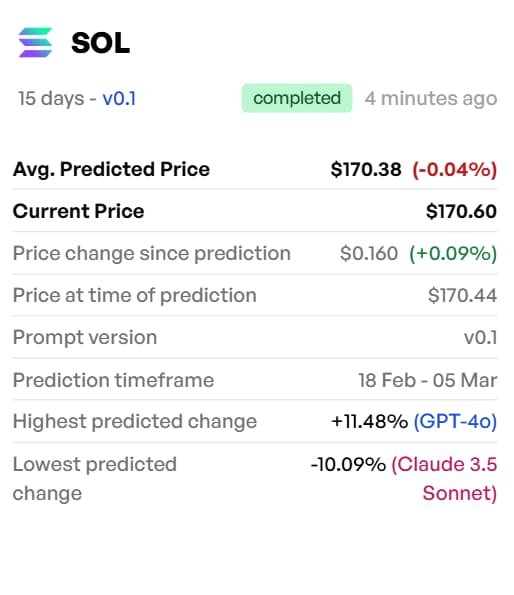Click the 15 days duration text
This screenshot has width=514, height=595.
click(x=51, y=99)
